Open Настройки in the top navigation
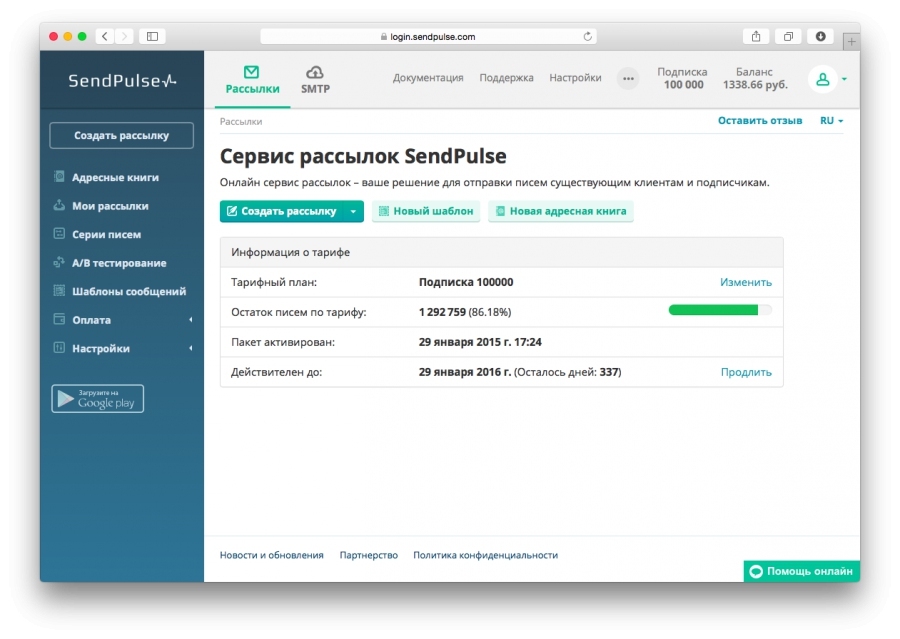The image size is (900, 639). 575,78
